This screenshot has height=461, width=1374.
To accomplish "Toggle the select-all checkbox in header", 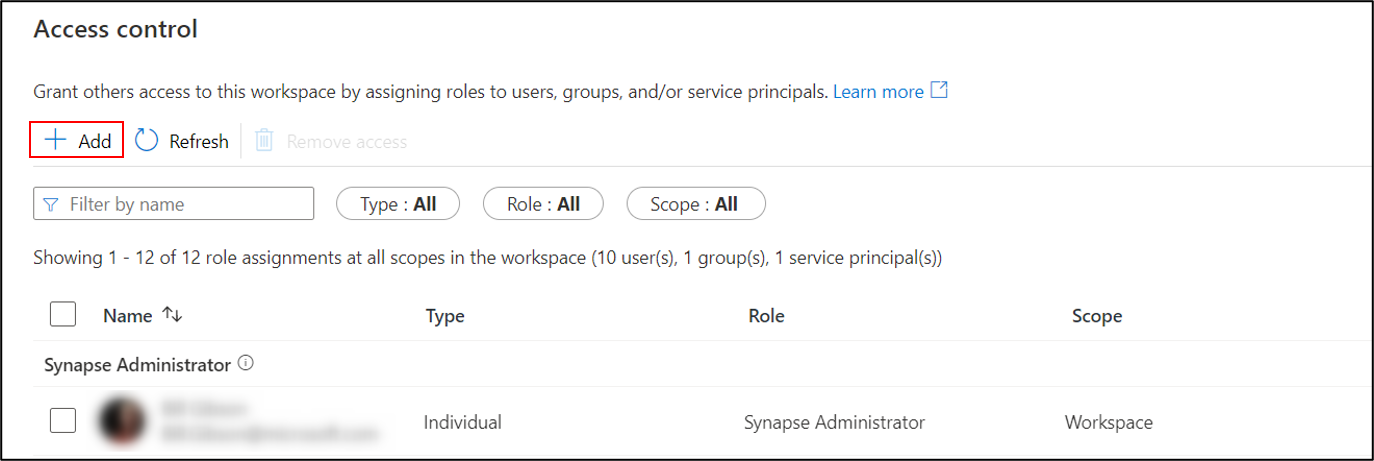I will 63,315.
